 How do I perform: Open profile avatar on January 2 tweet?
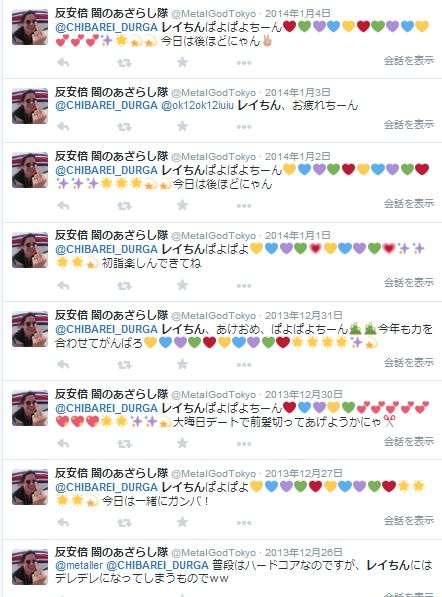[x=30, y=170]
